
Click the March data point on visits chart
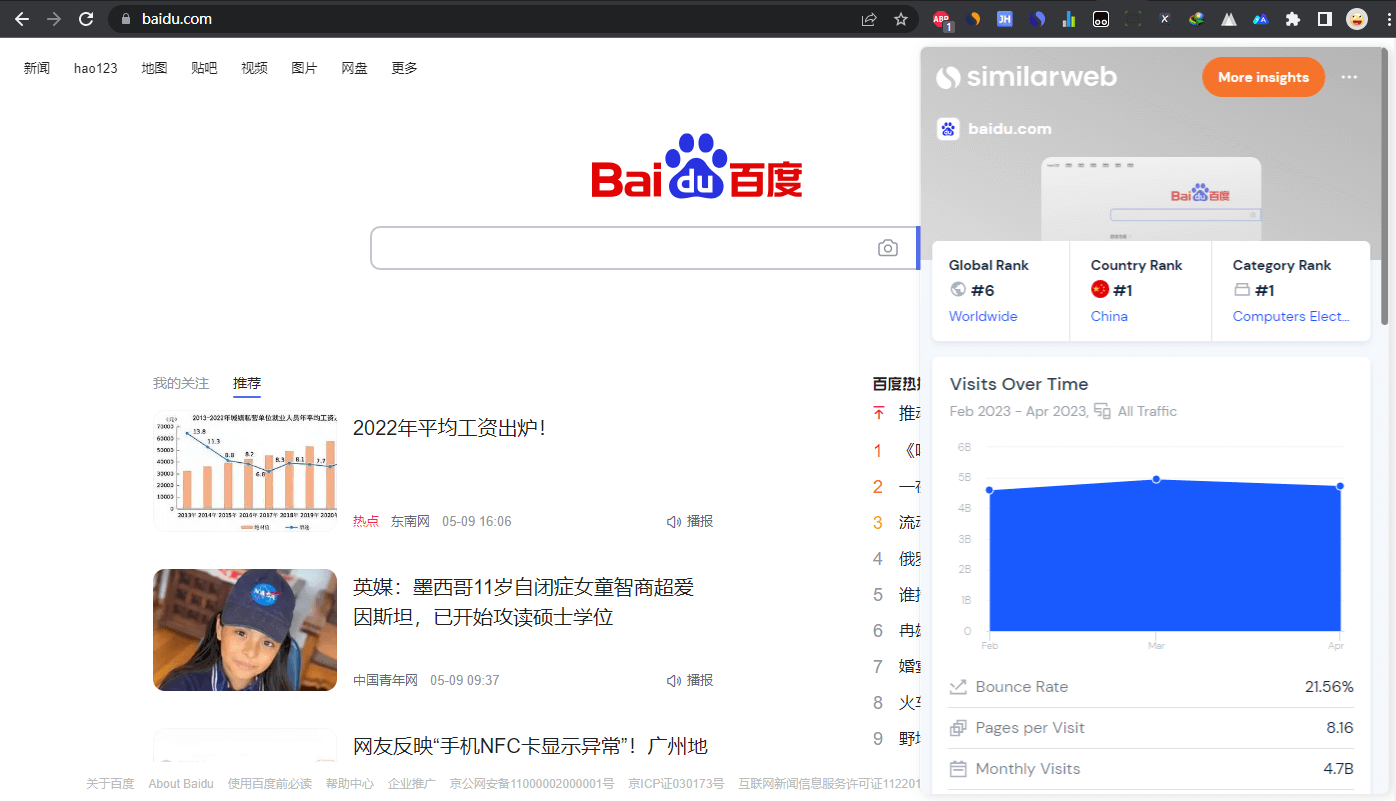pos(1156,480)
